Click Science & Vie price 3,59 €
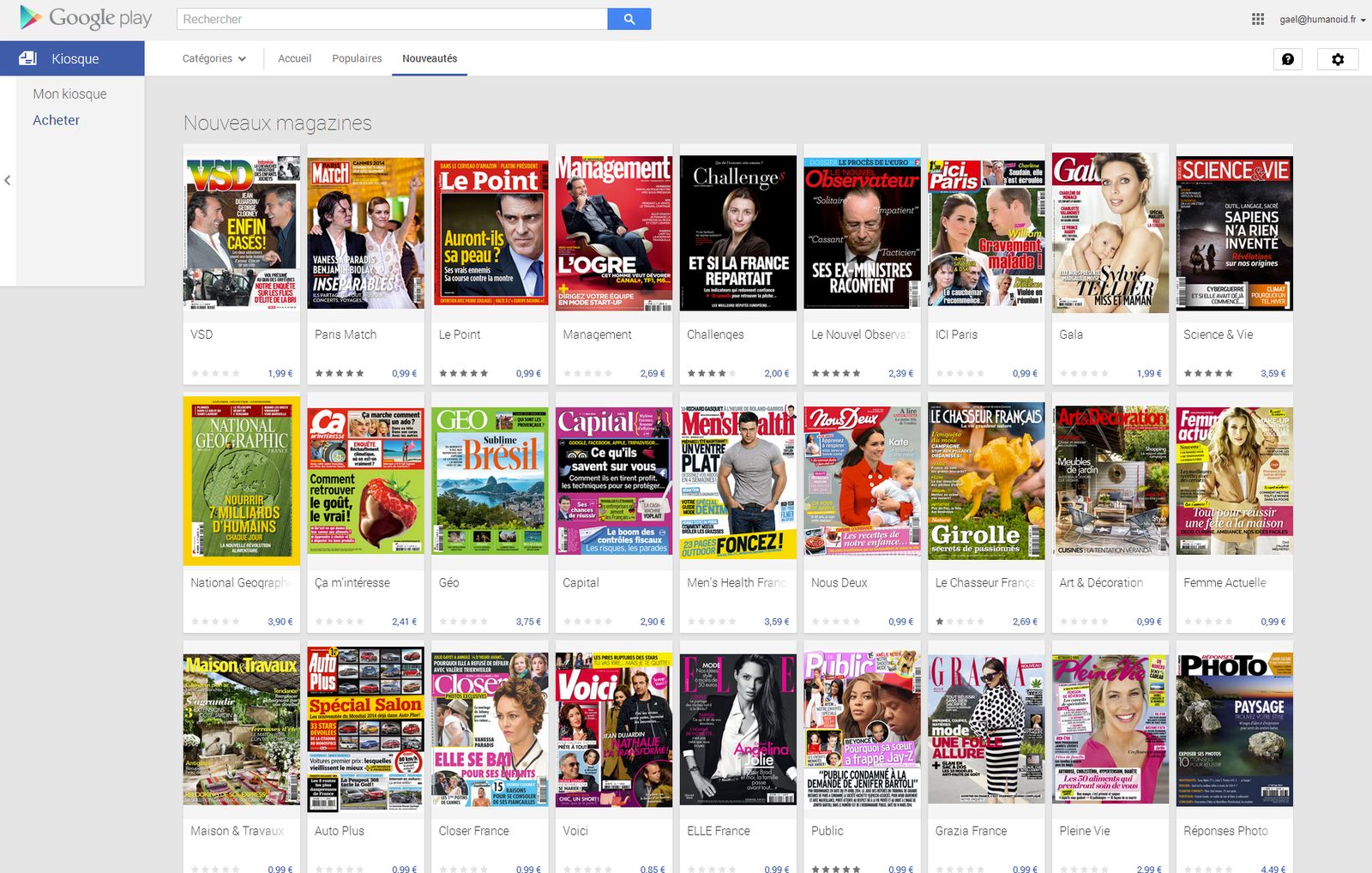The image size is (1372, 873). point(1273,373)
